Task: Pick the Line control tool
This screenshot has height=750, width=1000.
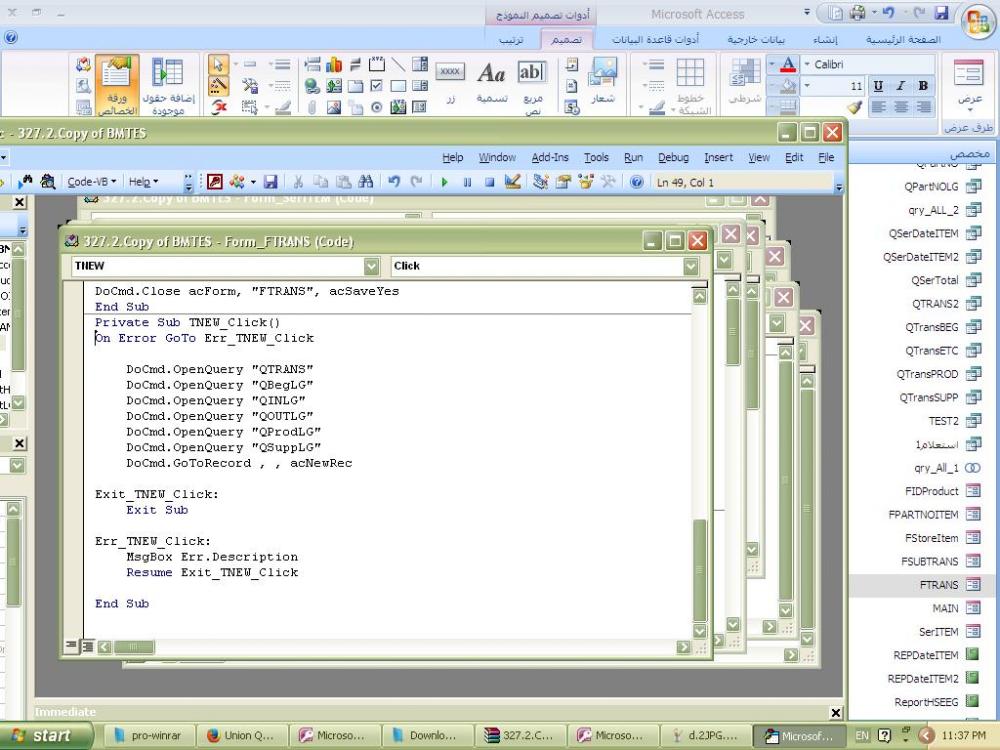Action: click(x=399, y=64)
